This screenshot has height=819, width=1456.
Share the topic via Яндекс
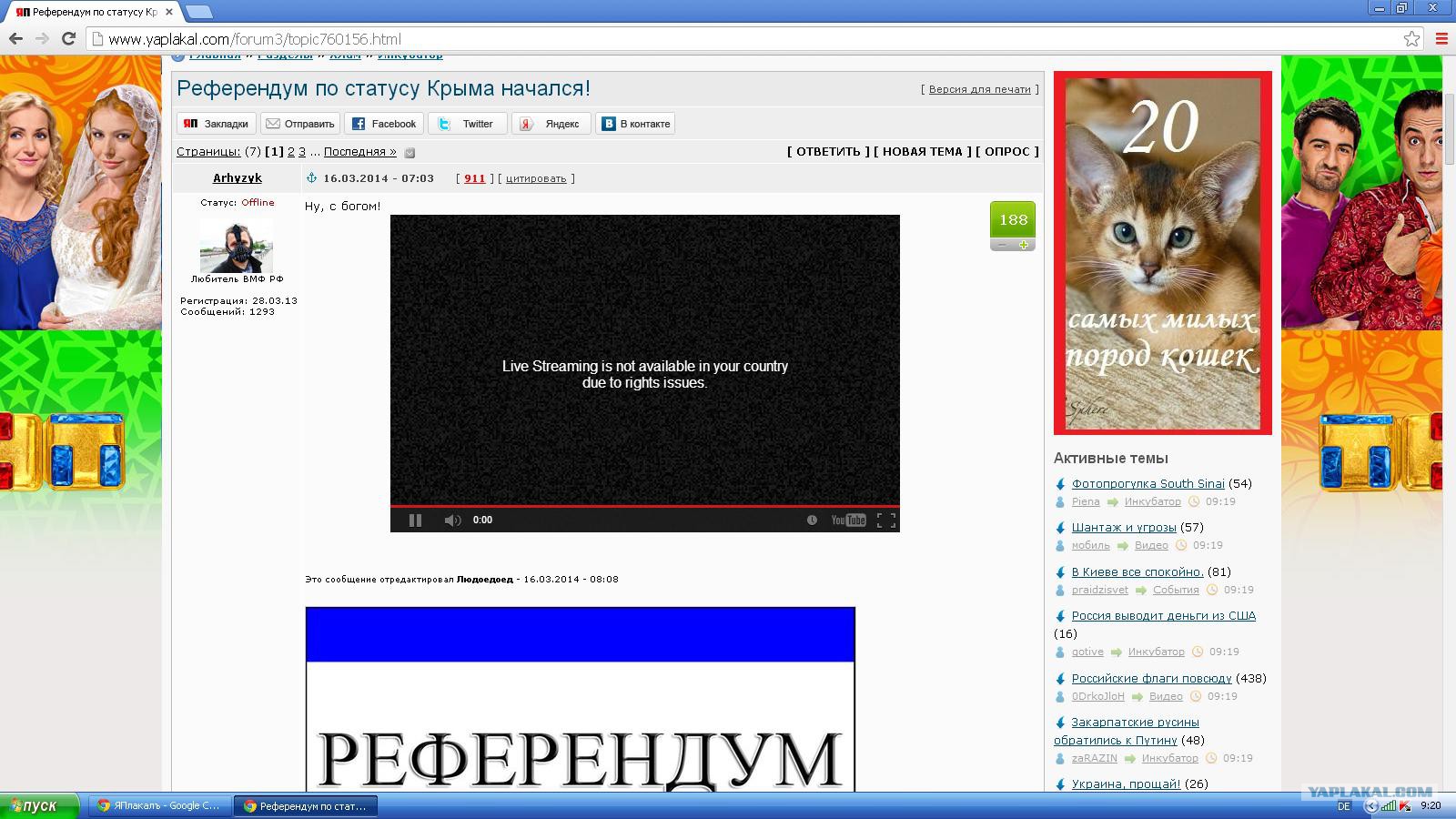551,124
